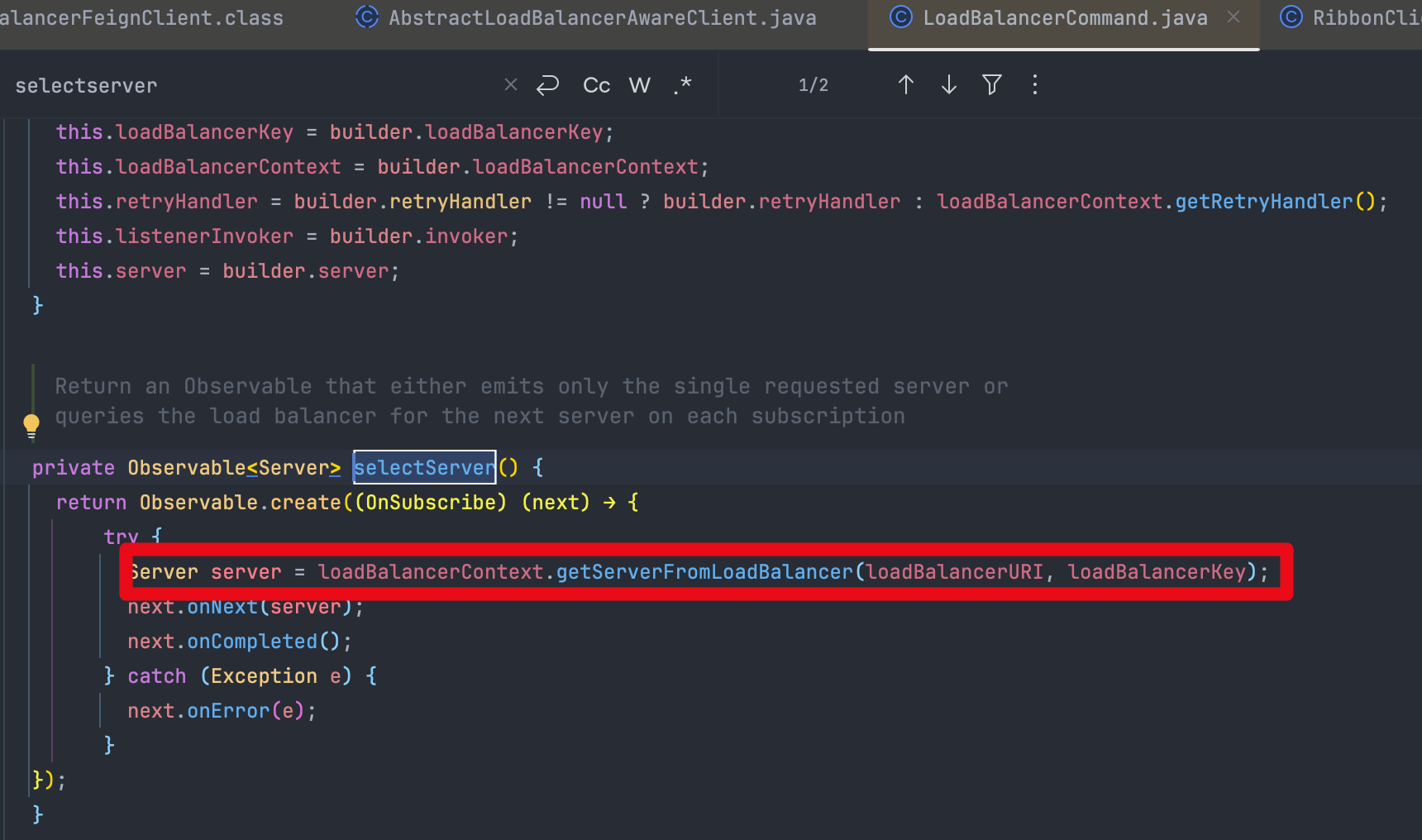Go to the previous search occurrence
Screen dimensions: 1422x840
[906, 84]
